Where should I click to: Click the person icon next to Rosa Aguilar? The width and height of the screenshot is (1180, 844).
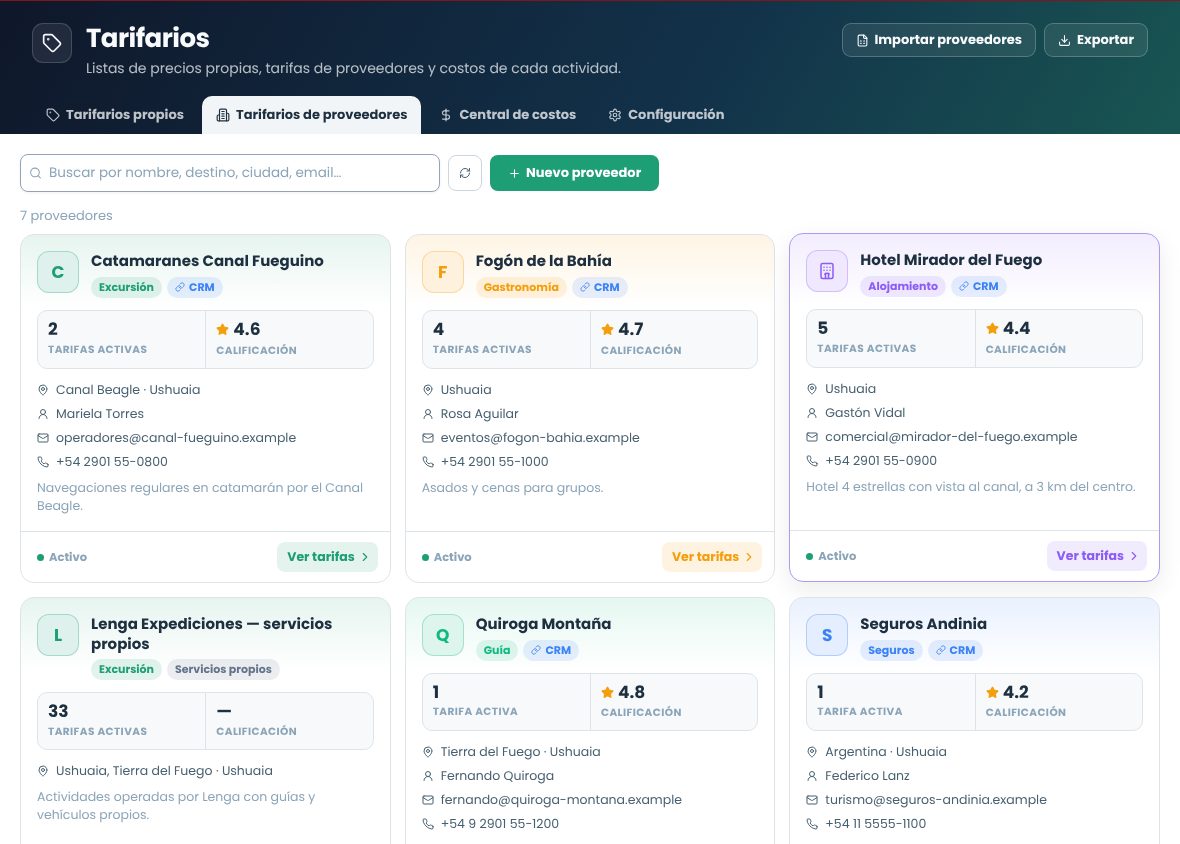pos(427,414)
